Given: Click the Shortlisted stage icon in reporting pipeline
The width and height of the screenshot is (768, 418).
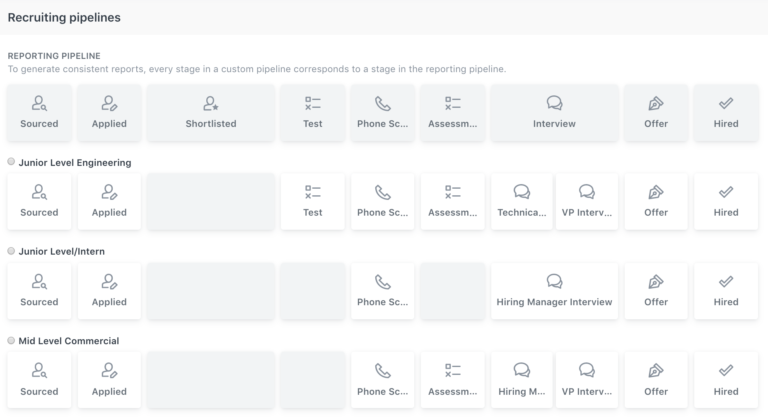Looking at the screenshot, I should (x=210, y=103).
